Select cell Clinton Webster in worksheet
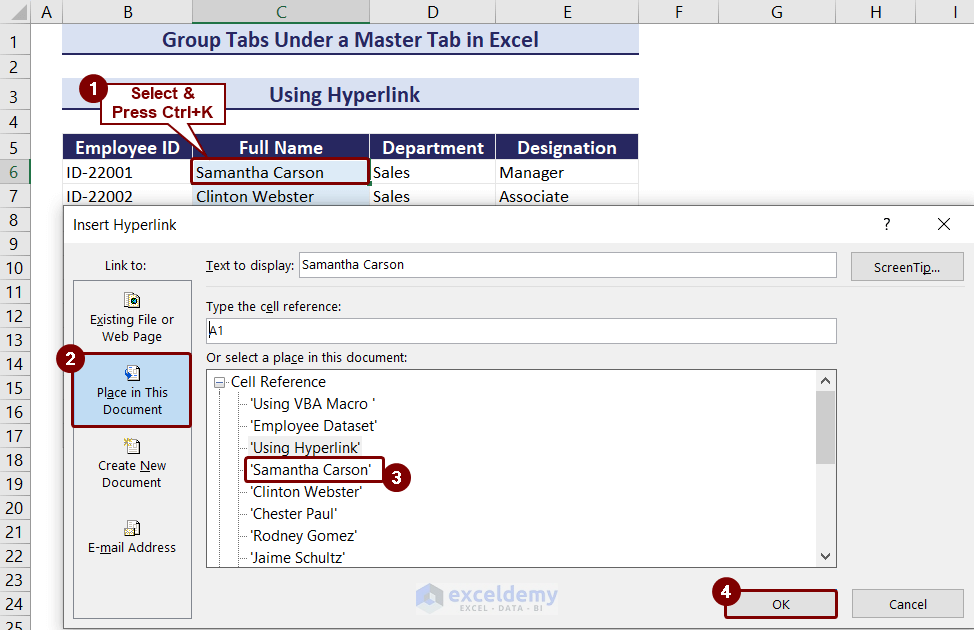This screenshot has width=974, height=630. point(280,196)
